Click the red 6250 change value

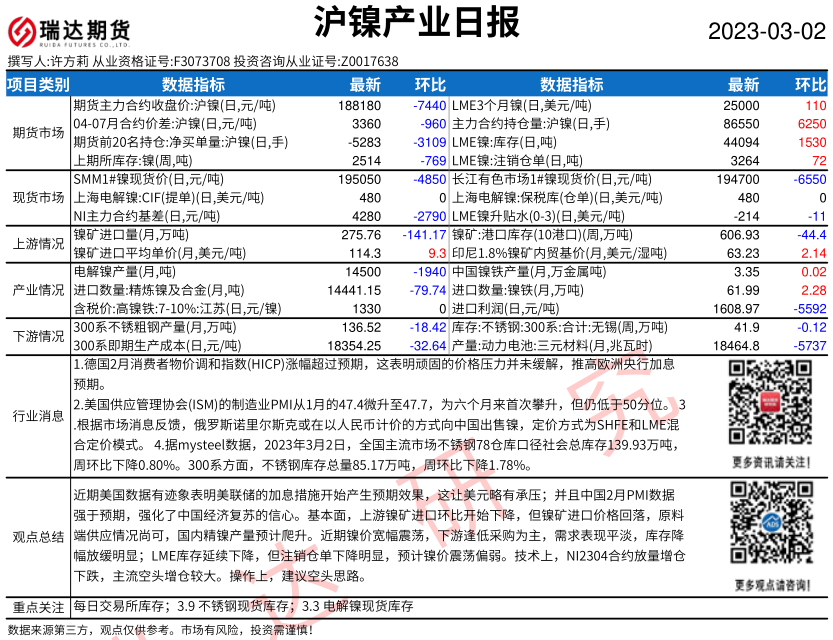[810, 123]
